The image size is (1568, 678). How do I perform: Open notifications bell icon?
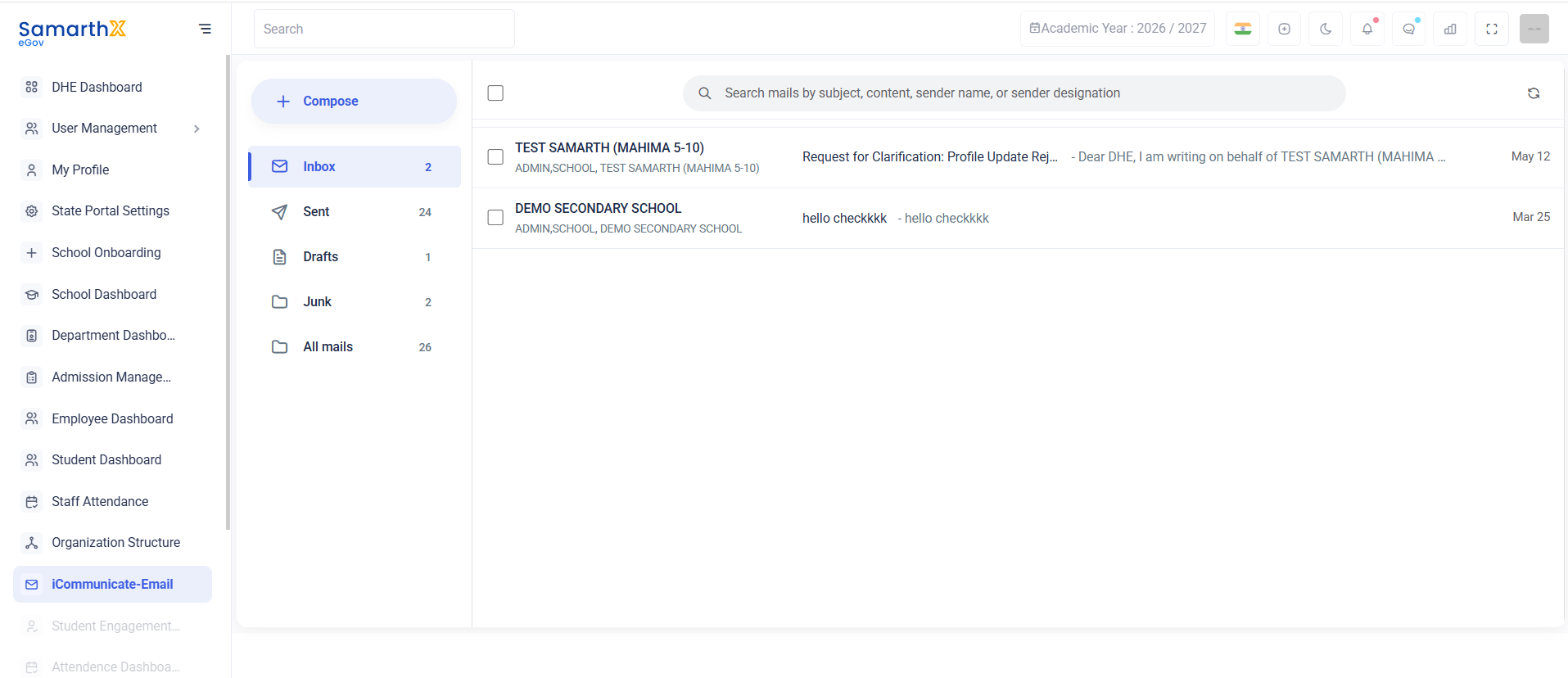point(1367,29)
